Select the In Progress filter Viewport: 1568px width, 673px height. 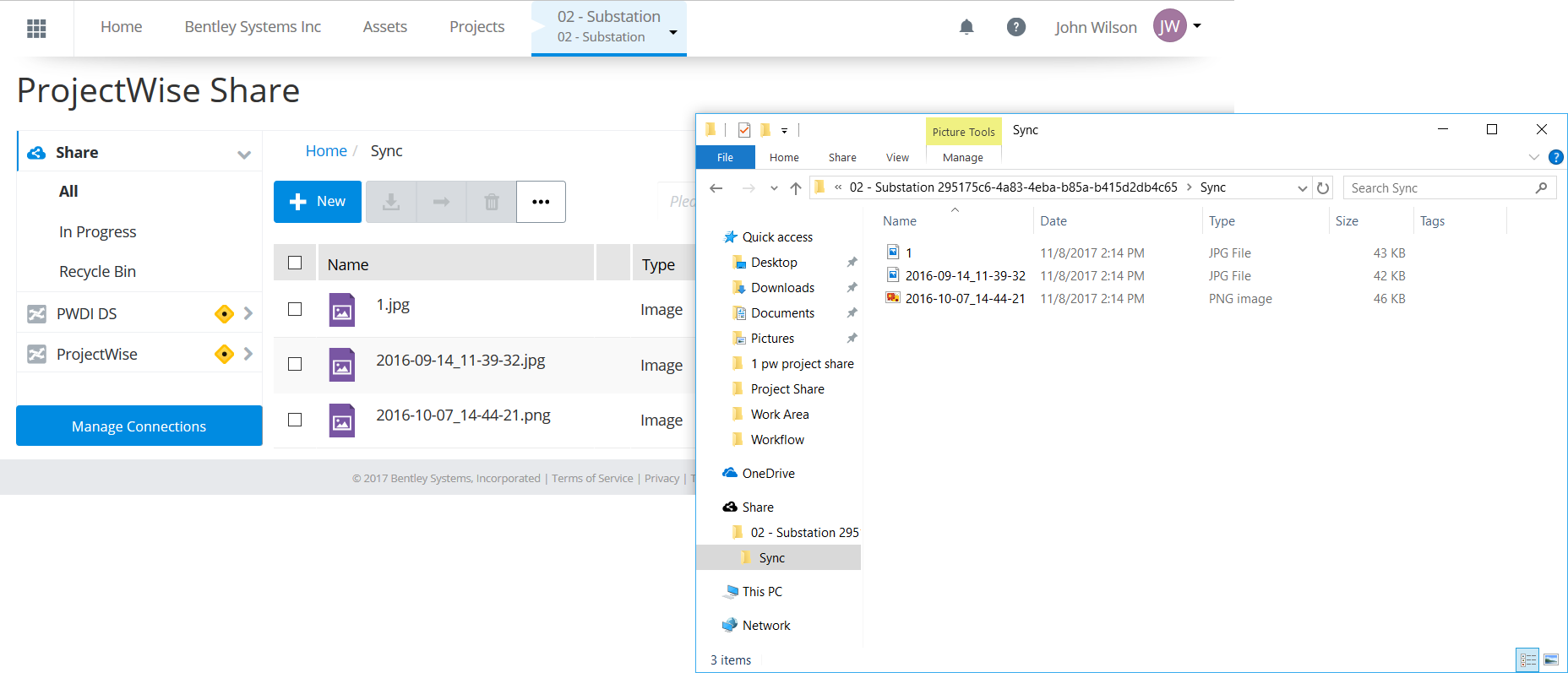coord(98,232)
